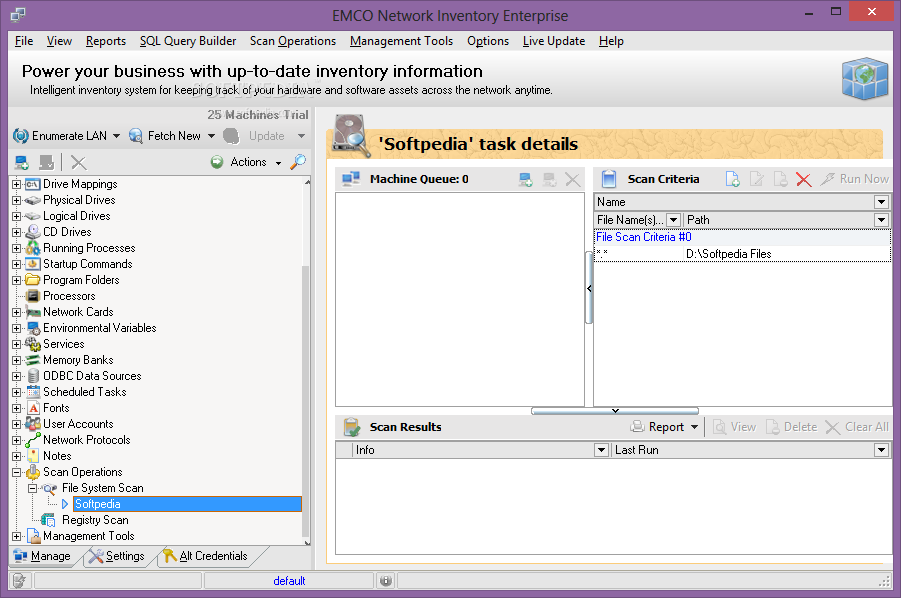
Task: Click the Running Processes tree icon
Action: (33, 248)
